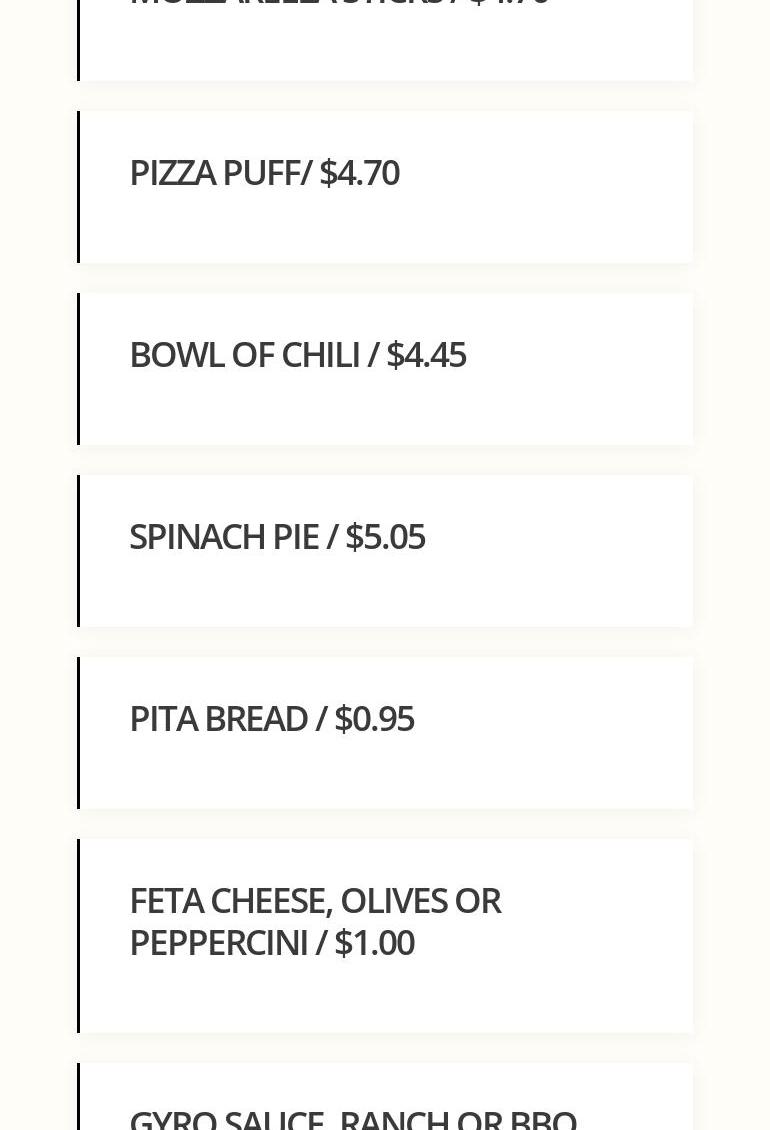This screenshot has width=770, height=1130.
Task: Click the $5.05 Spinach Pie price
Action: [x=385, y=537]
